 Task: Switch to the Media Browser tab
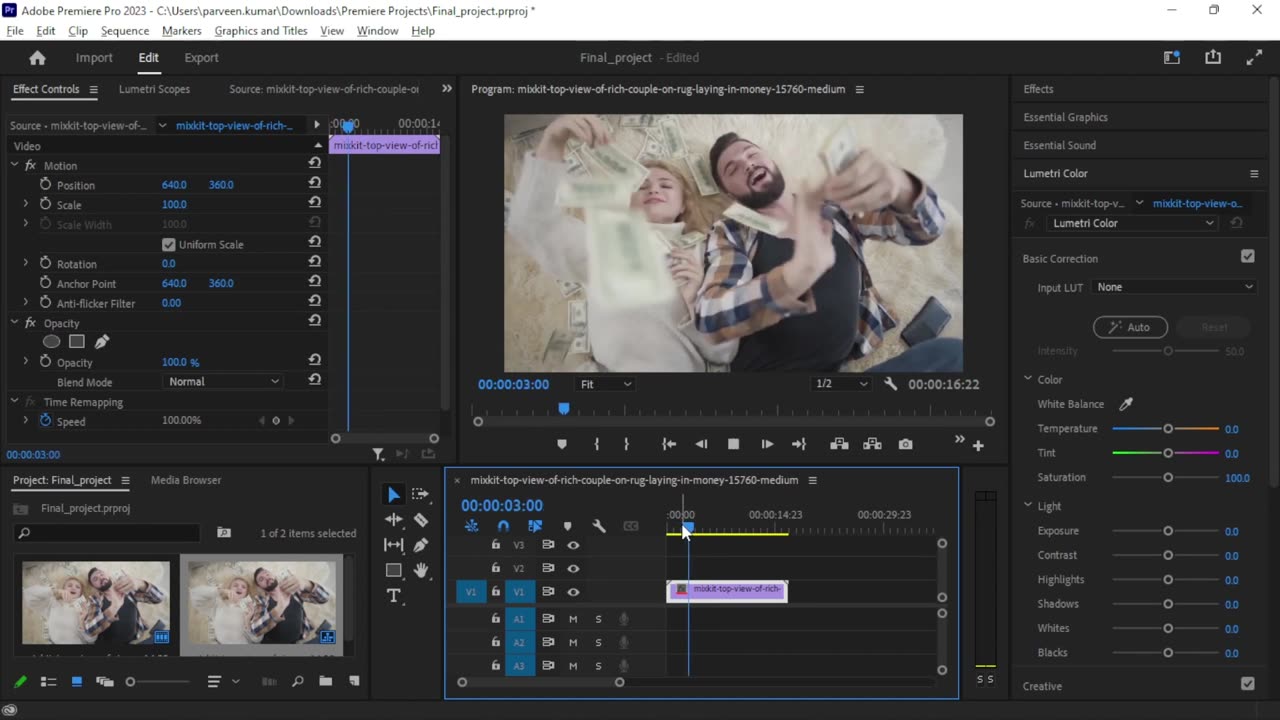pyautogui.click(x=186, y=480)
